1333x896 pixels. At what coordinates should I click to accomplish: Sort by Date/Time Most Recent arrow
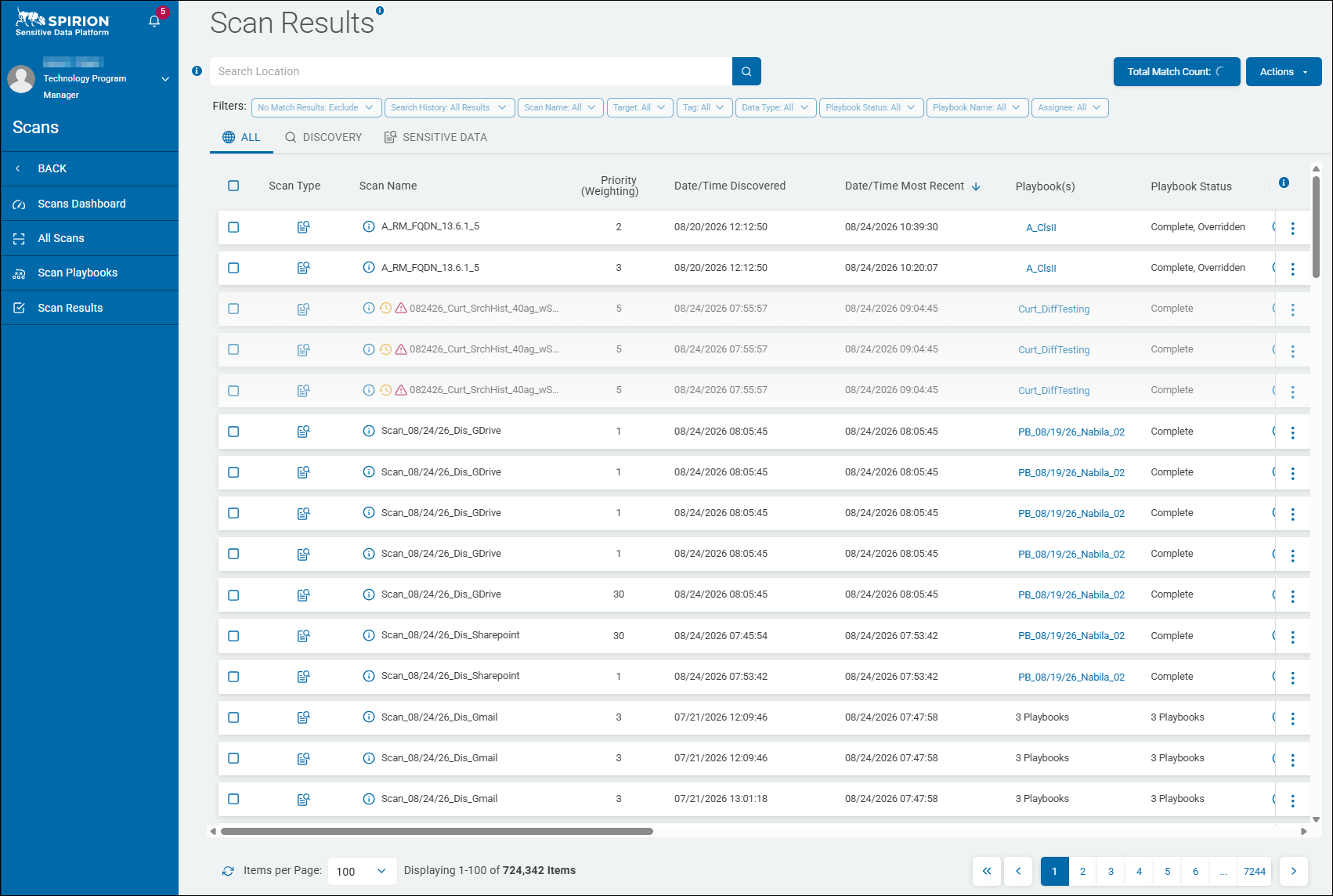(976, 186)
